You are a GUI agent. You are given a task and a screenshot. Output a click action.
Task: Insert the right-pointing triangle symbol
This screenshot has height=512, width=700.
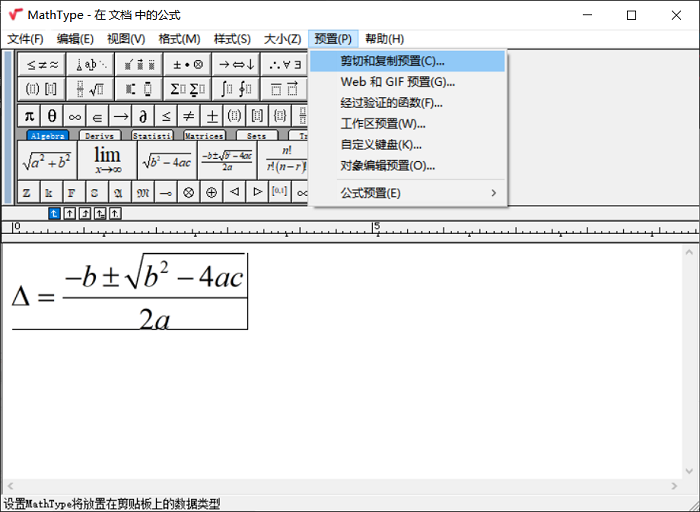point(257,192)
